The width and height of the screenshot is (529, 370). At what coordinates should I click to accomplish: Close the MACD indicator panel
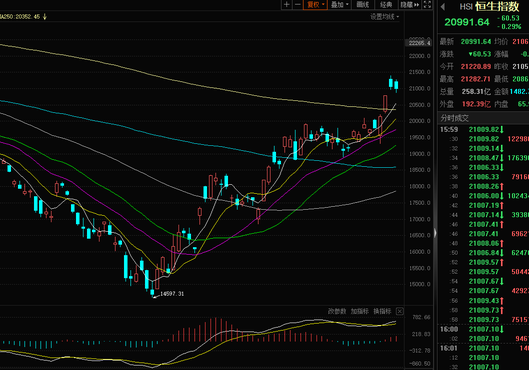point(399,311)
